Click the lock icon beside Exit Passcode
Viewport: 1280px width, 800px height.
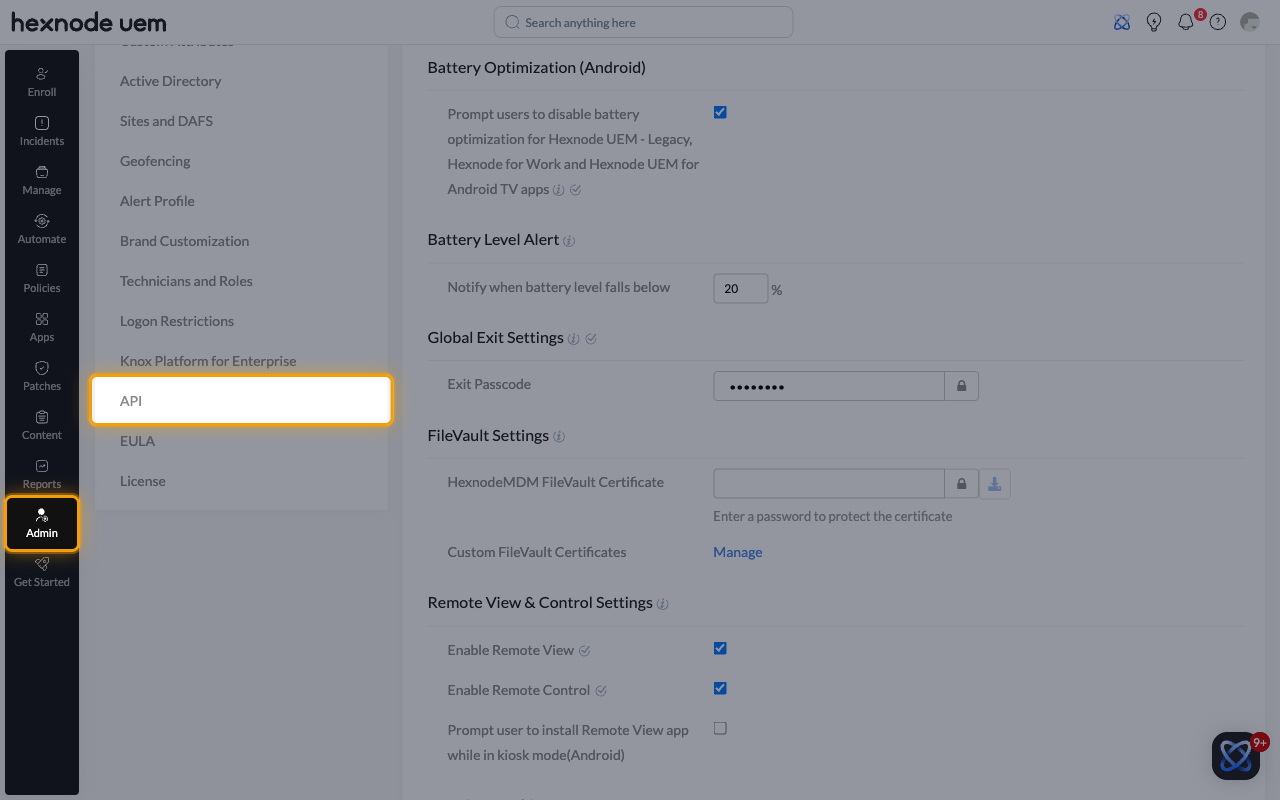pyautogui.click(x=962, y=386)
